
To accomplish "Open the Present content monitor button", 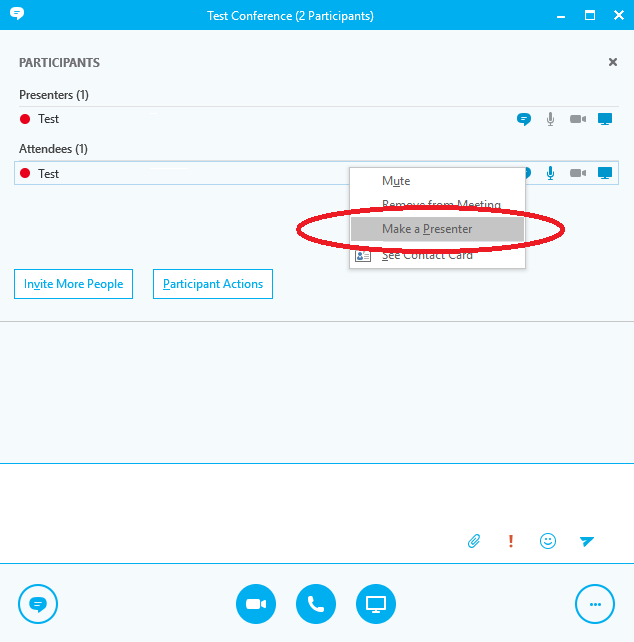I will click(376, 604).
